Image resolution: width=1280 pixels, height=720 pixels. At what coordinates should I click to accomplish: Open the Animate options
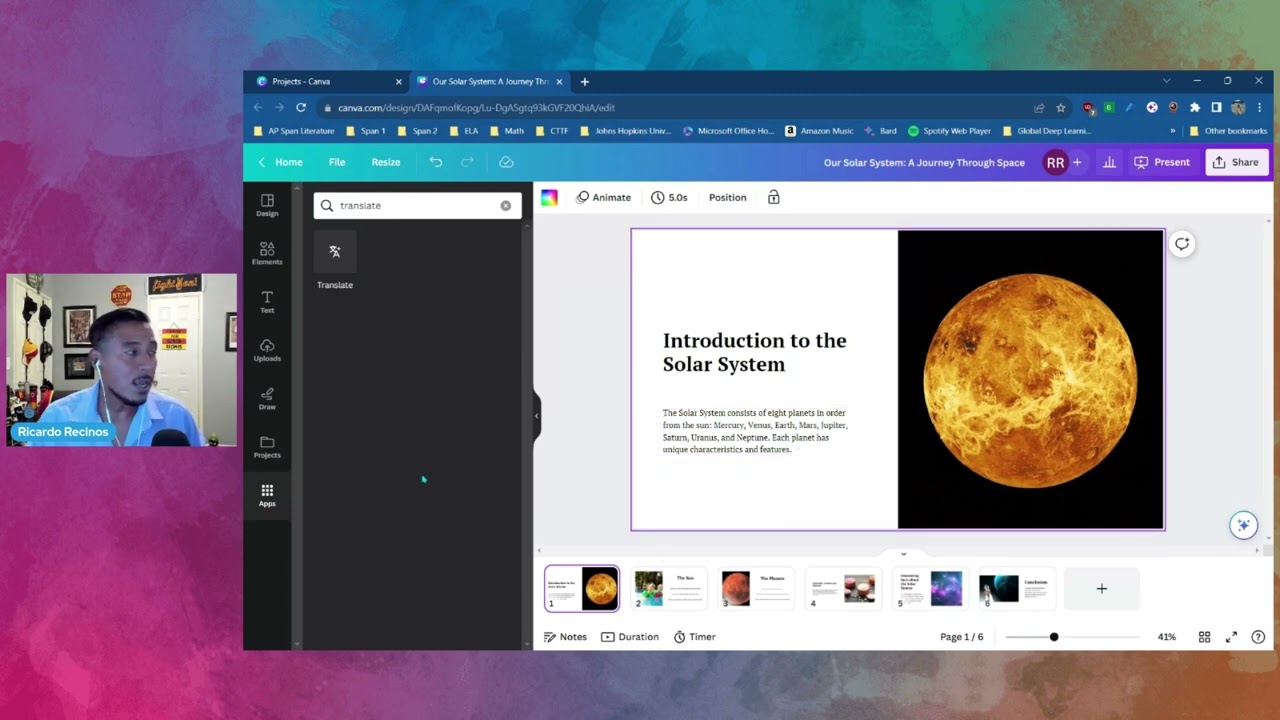tap(604, 198)
